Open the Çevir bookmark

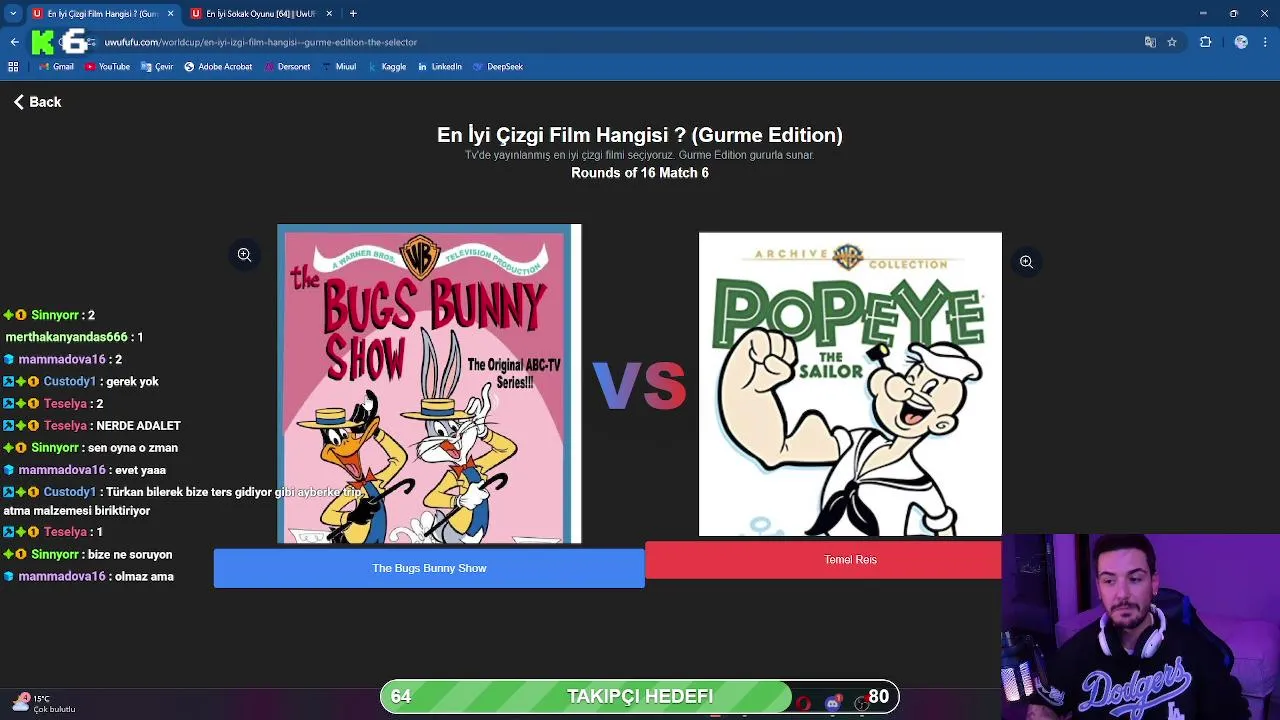click(157, 67)
